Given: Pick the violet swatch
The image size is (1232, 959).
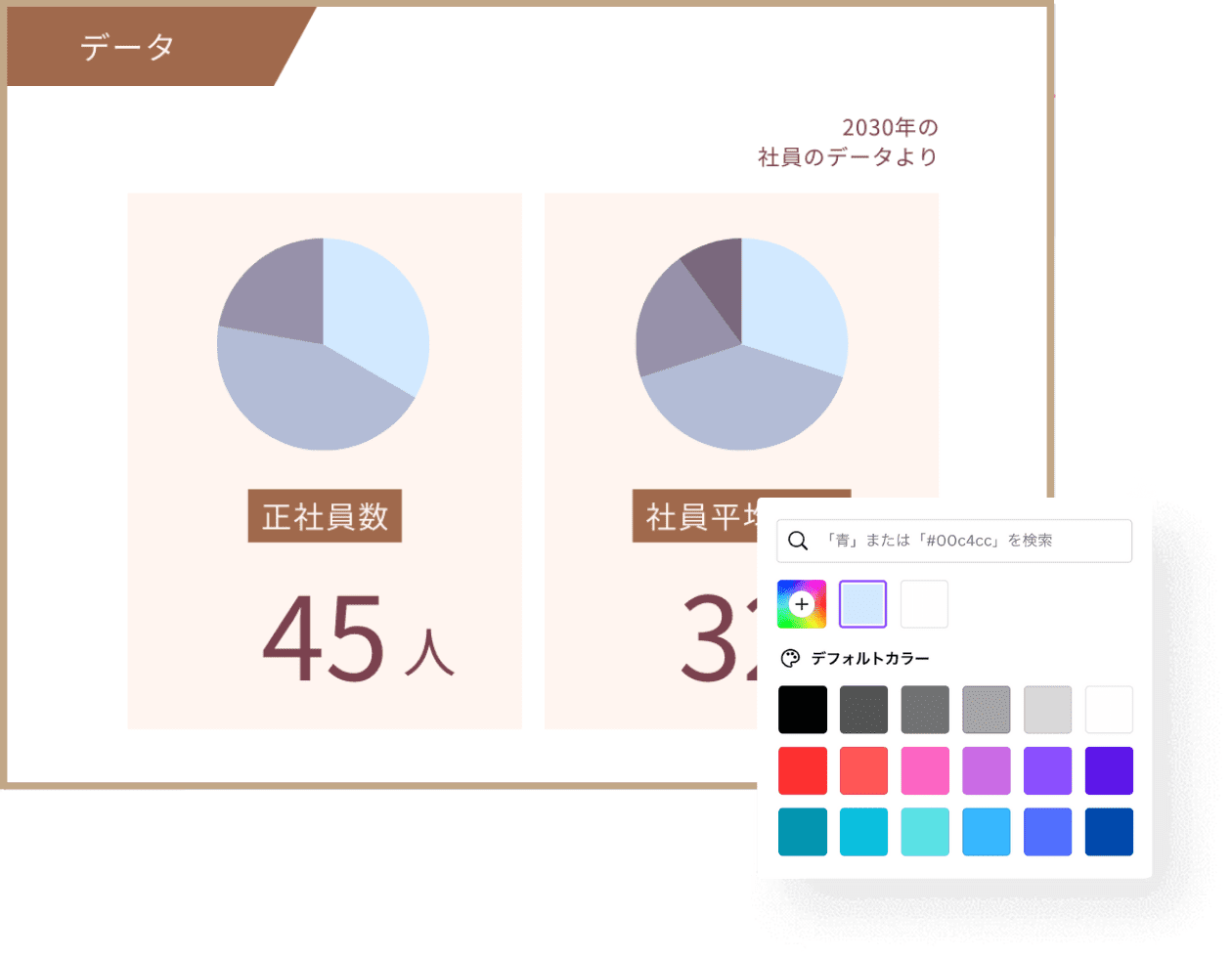Looking at the screenshot, I should coord(1047,770).
